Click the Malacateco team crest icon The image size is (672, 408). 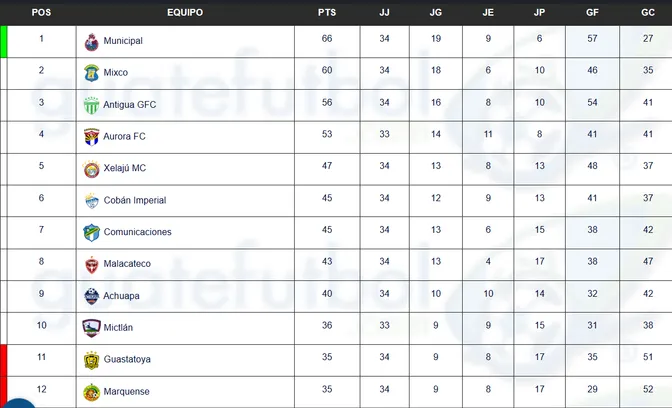pyautogui.click(x=92, y=264)
